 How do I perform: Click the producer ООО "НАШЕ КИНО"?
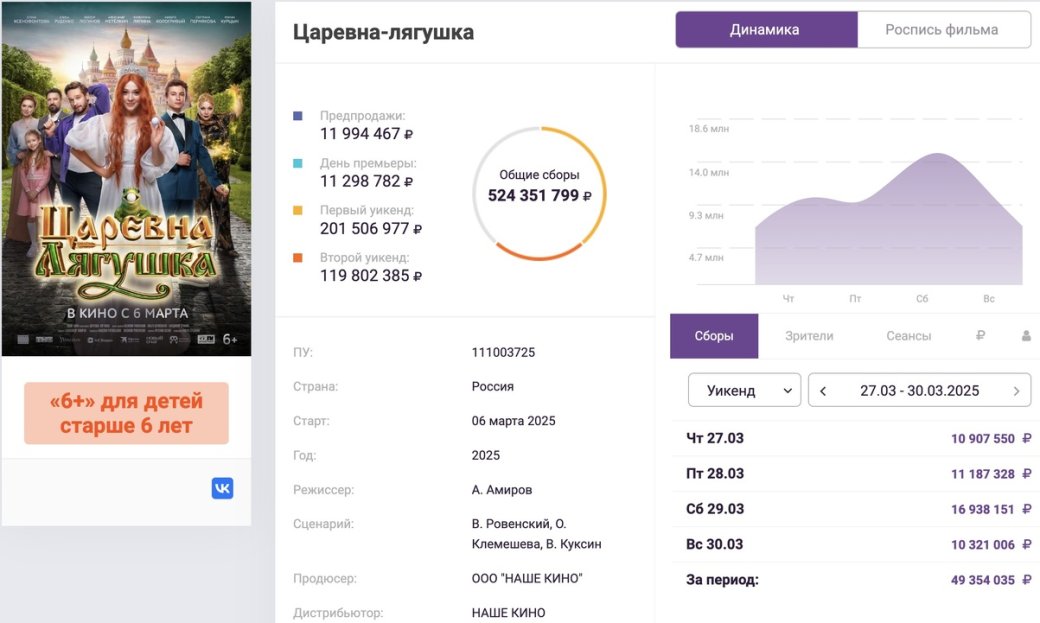point(527,579)
